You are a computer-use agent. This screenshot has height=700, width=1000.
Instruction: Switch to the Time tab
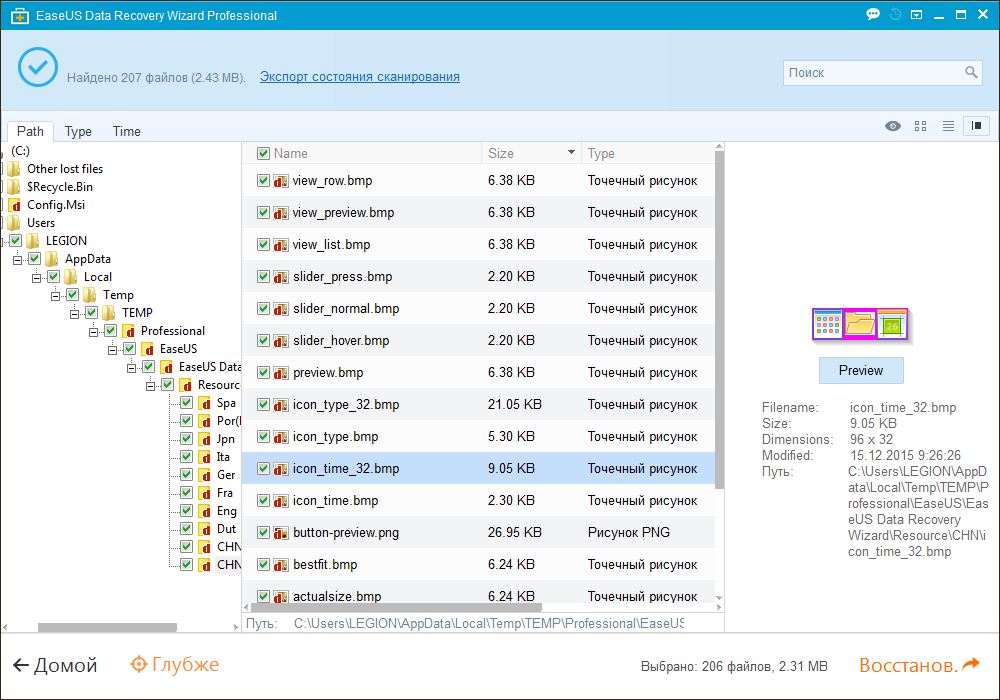click(126, 131)
